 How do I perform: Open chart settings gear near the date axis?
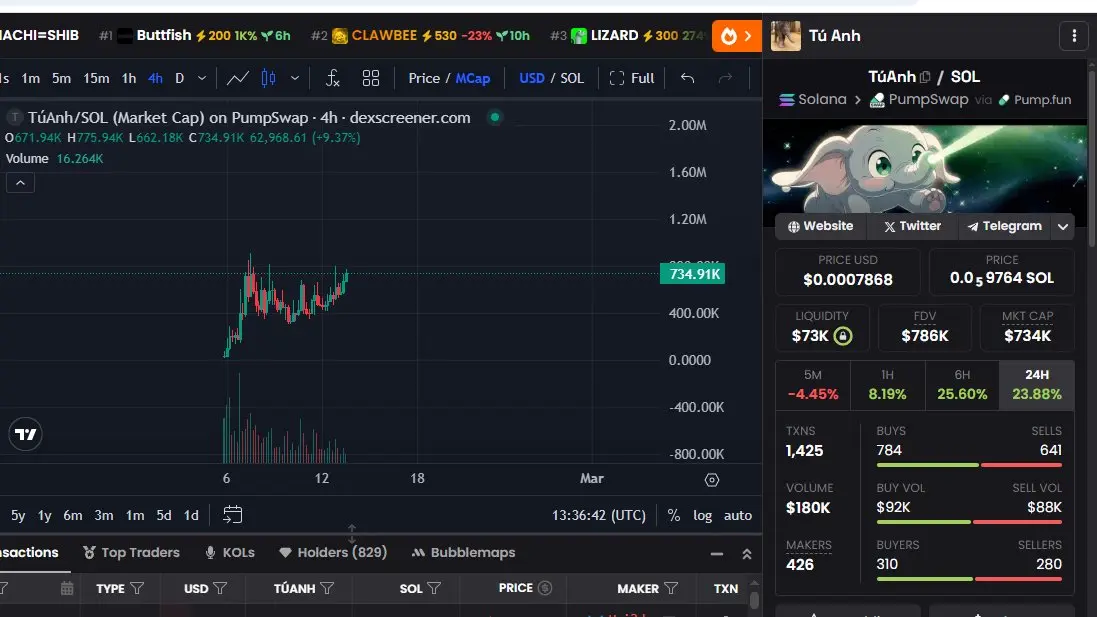pyautogui.click(x=712, y=480)
